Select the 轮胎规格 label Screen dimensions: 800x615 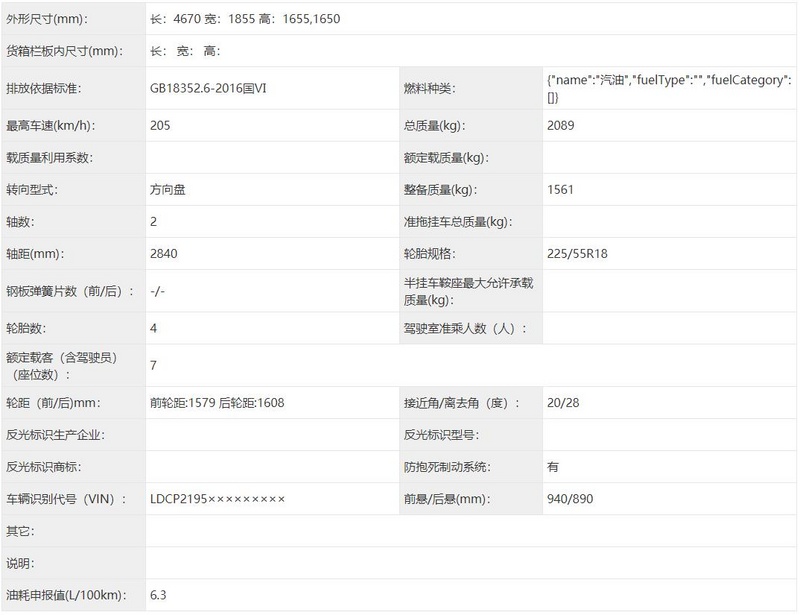430,254
